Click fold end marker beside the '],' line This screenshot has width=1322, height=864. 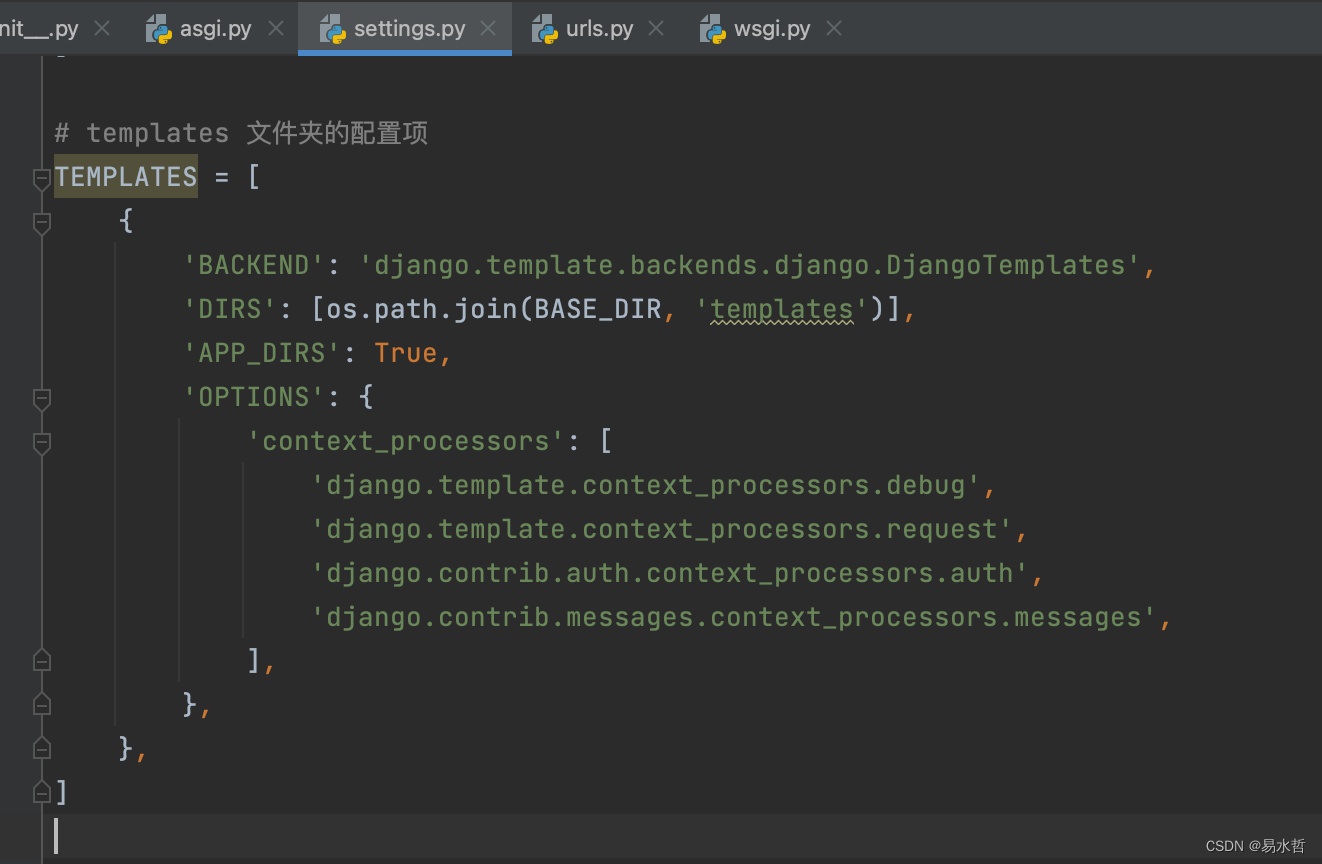tap(42, 660)
